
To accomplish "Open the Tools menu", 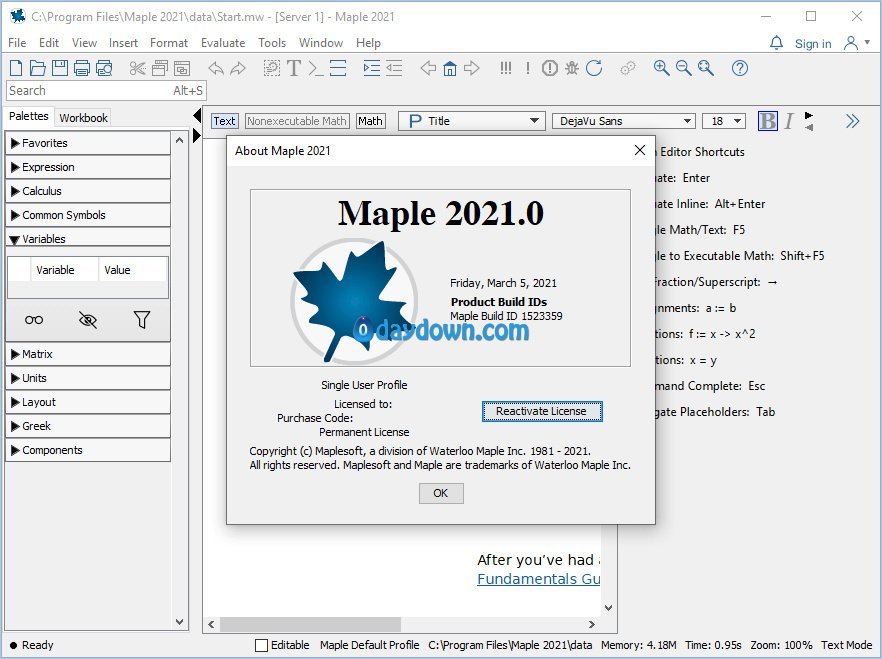I will pos(272,43).
